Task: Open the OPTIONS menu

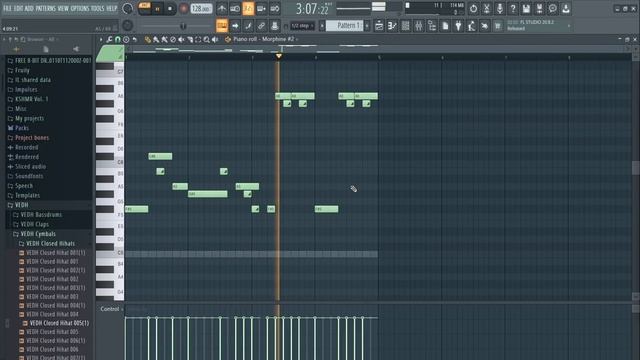Action: tap(80, 8)
